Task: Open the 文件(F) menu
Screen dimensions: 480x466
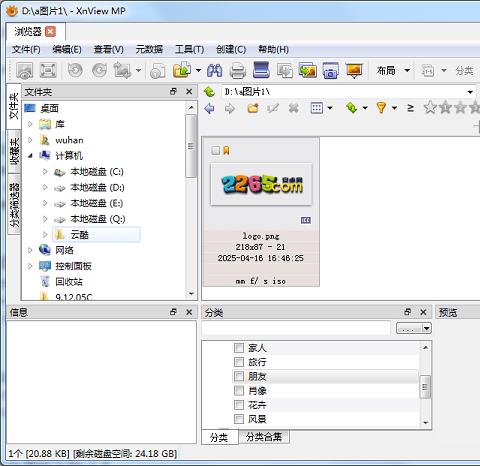Action: click(x=26, y=49)
